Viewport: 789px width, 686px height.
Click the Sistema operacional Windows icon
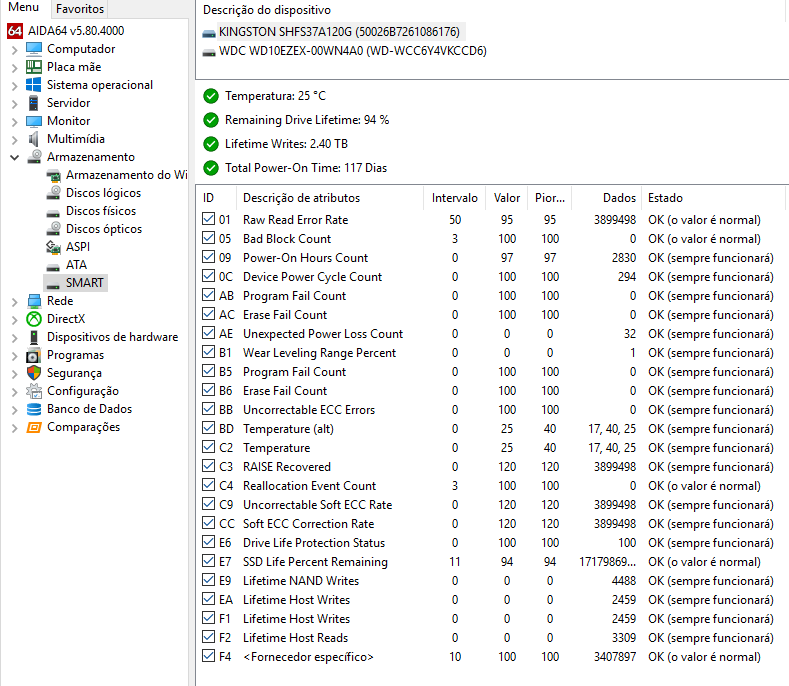(x=34, y=85)
